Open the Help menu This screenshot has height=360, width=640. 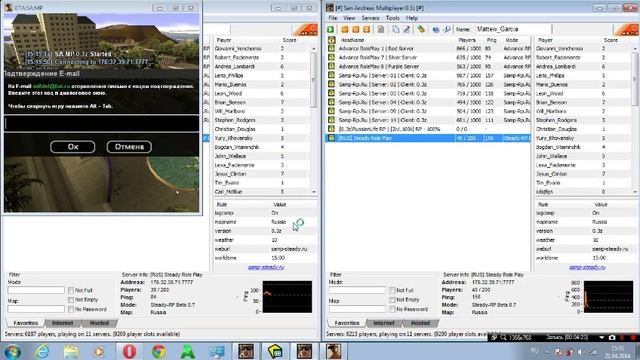411,18
